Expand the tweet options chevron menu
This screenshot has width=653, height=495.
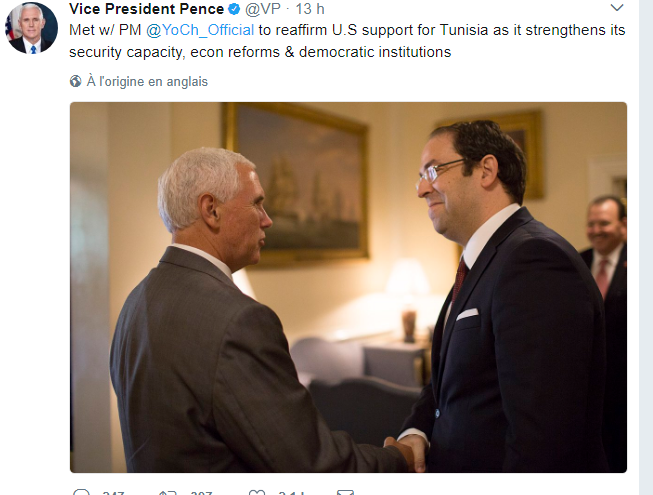coord(617,7)
